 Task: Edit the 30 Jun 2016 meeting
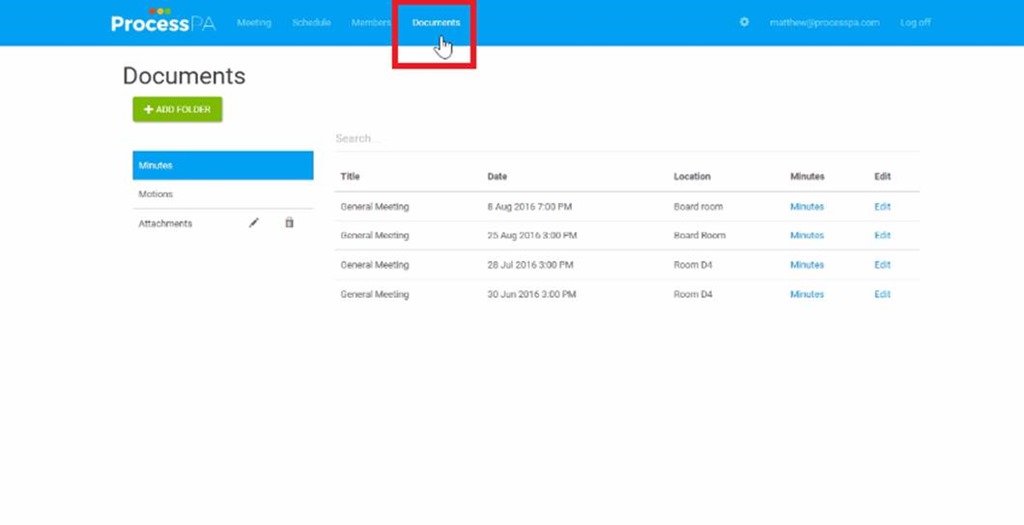coord(882,294)
